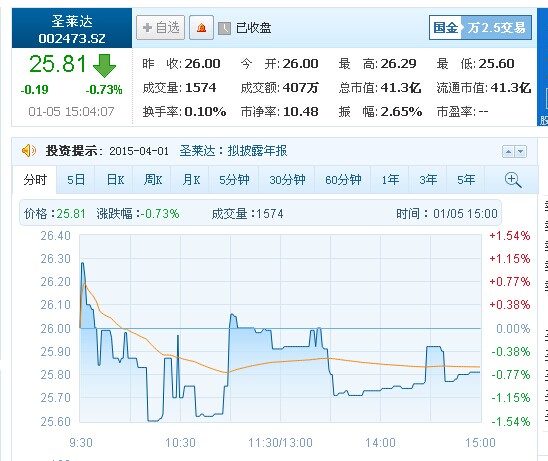Image resolution: width=548 pixels, height=461 pixels.
Task: Select the 月K chart tab
Action: (191, 180)
